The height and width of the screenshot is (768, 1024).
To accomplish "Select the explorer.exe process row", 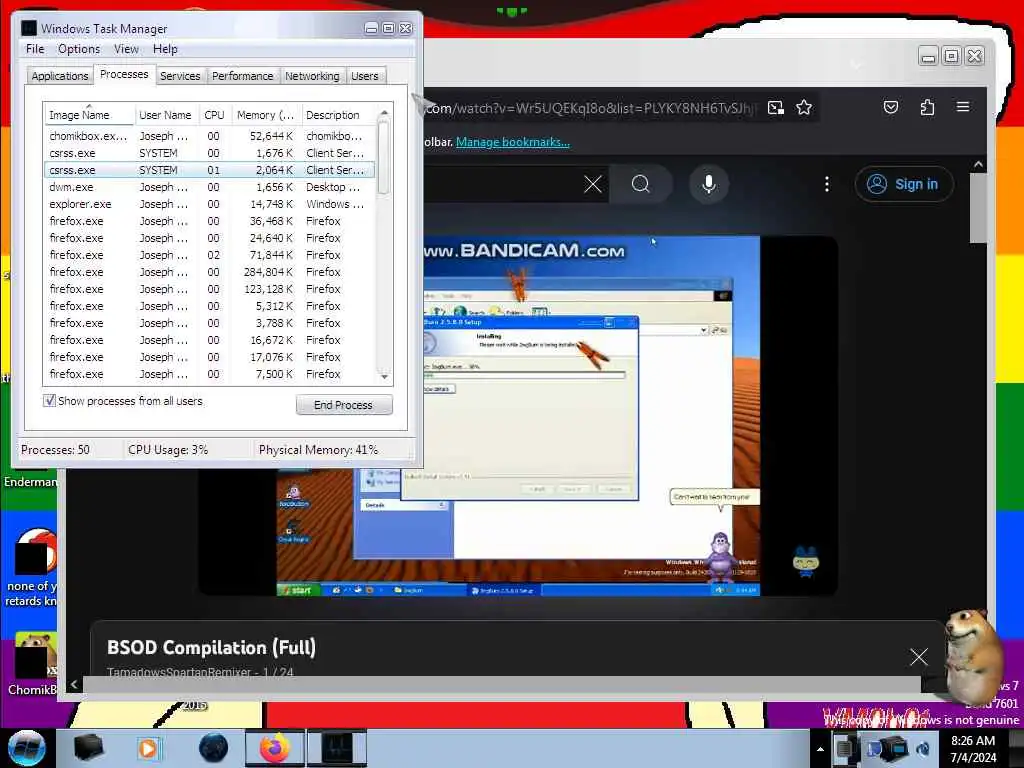I will (x=209, y=204).
